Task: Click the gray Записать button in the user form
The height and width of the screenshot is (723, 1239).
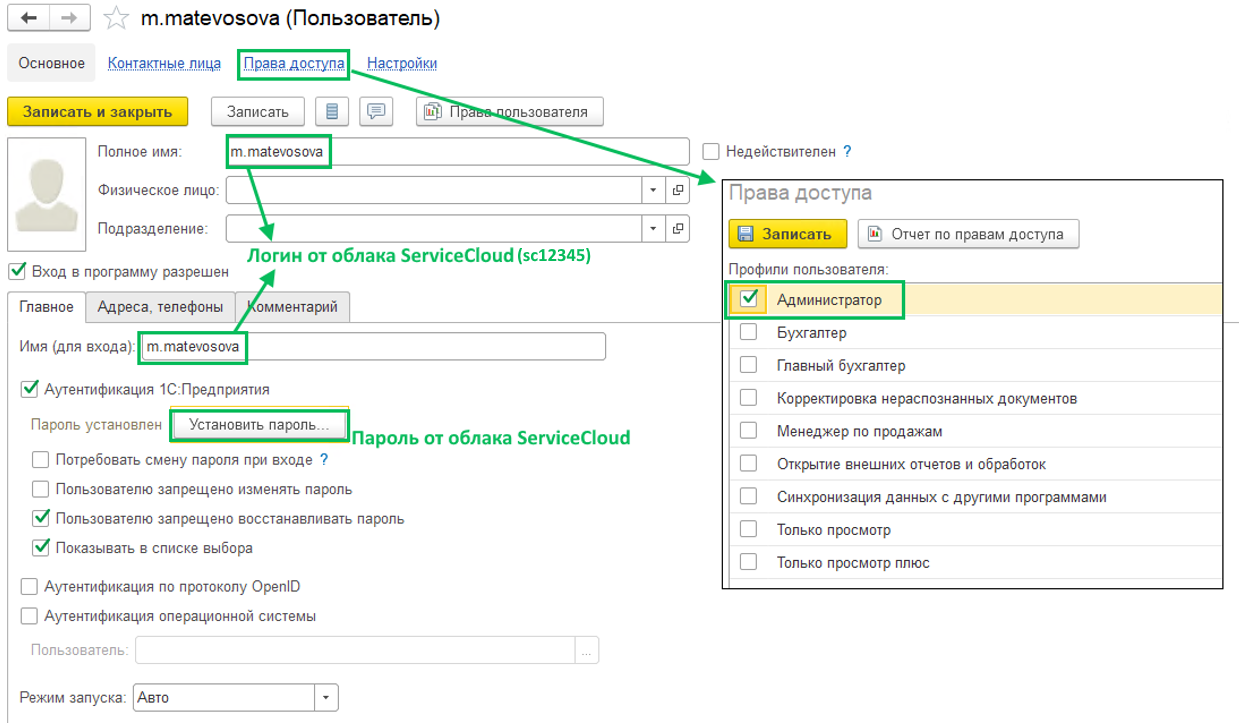Action: pos(257,112)
